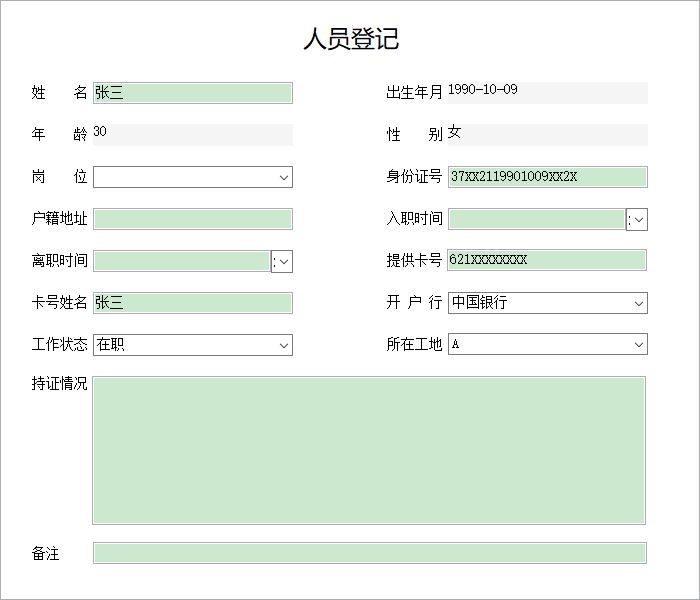Click the 户籍地址 input field
Screen dimensions: 700x600
(x=193, y=219)
